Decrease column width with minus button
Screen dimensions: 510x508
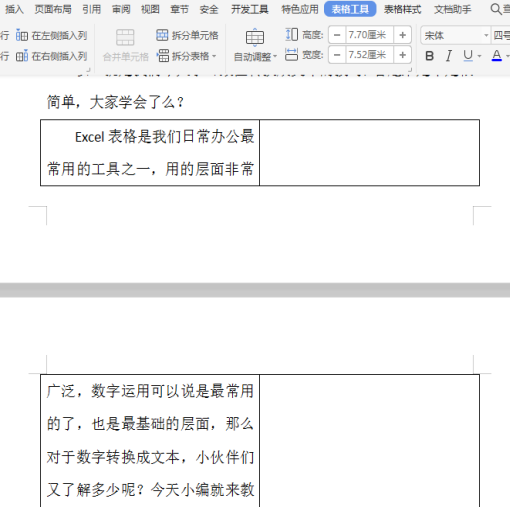(x=337, y=55)
